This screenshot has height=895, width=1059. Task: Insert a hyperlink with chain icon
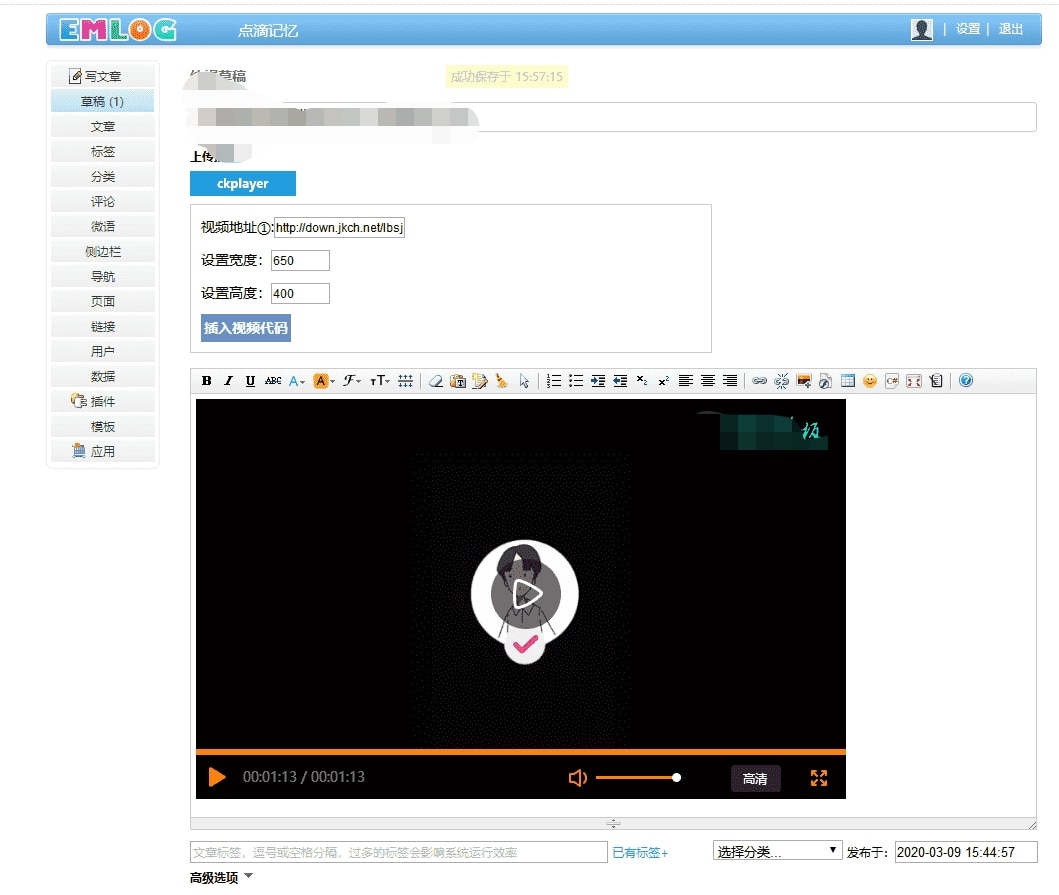point(760,381)
